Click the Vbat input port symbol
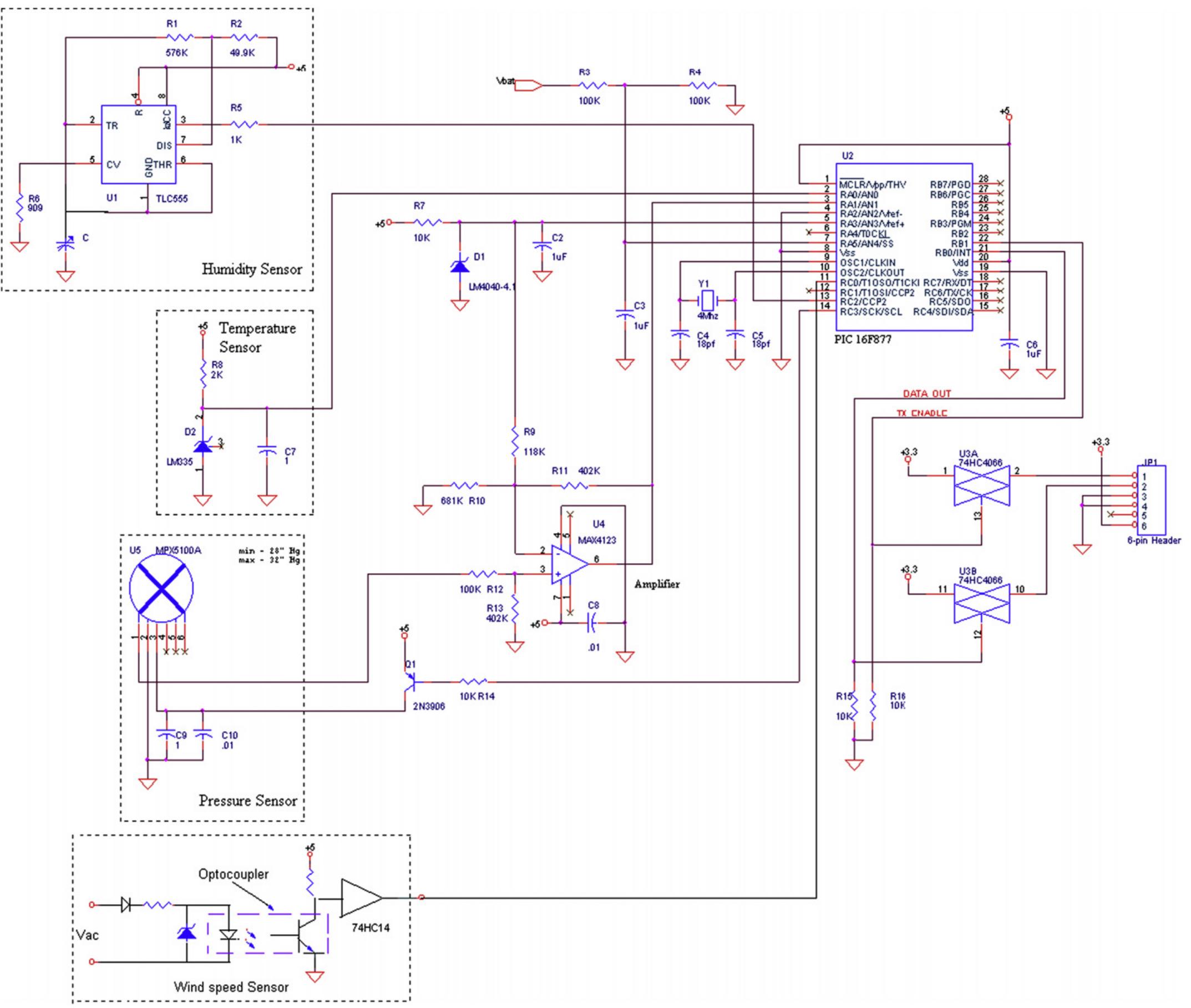 tap(528, 86)
